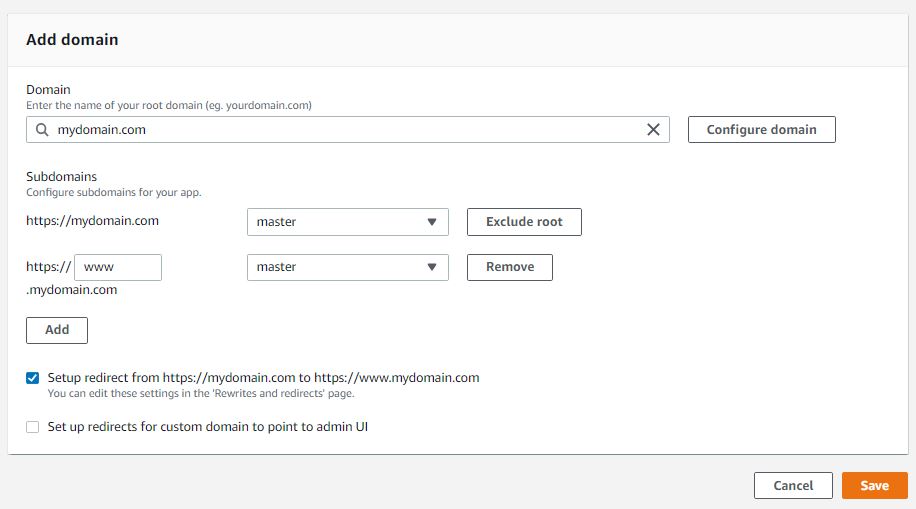Add a new subdomain with Add button

57,330
